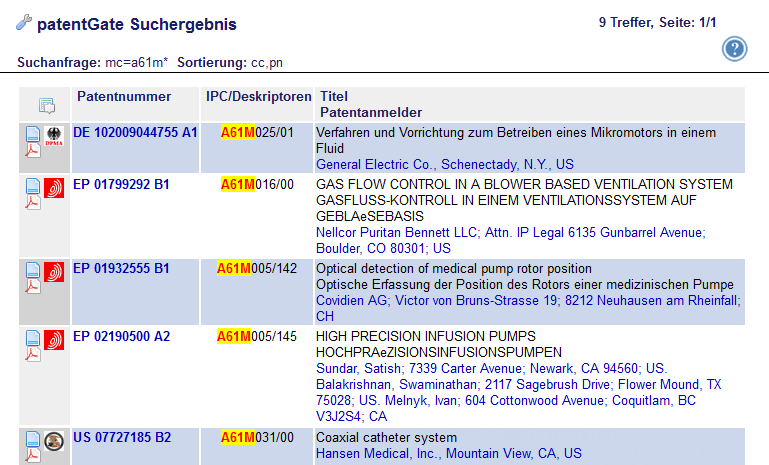Click document view icon for EP 02190500 A2
Viewport: 769px width, 465px height.
click(x=33, y=338)
